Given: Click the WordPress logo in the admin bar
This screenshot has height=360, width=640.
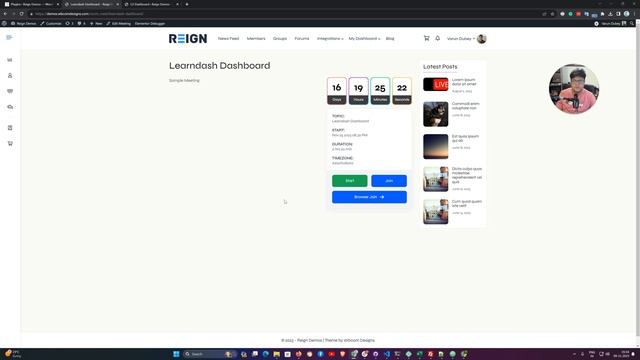Looking at the screenshot, I should 4,24.
